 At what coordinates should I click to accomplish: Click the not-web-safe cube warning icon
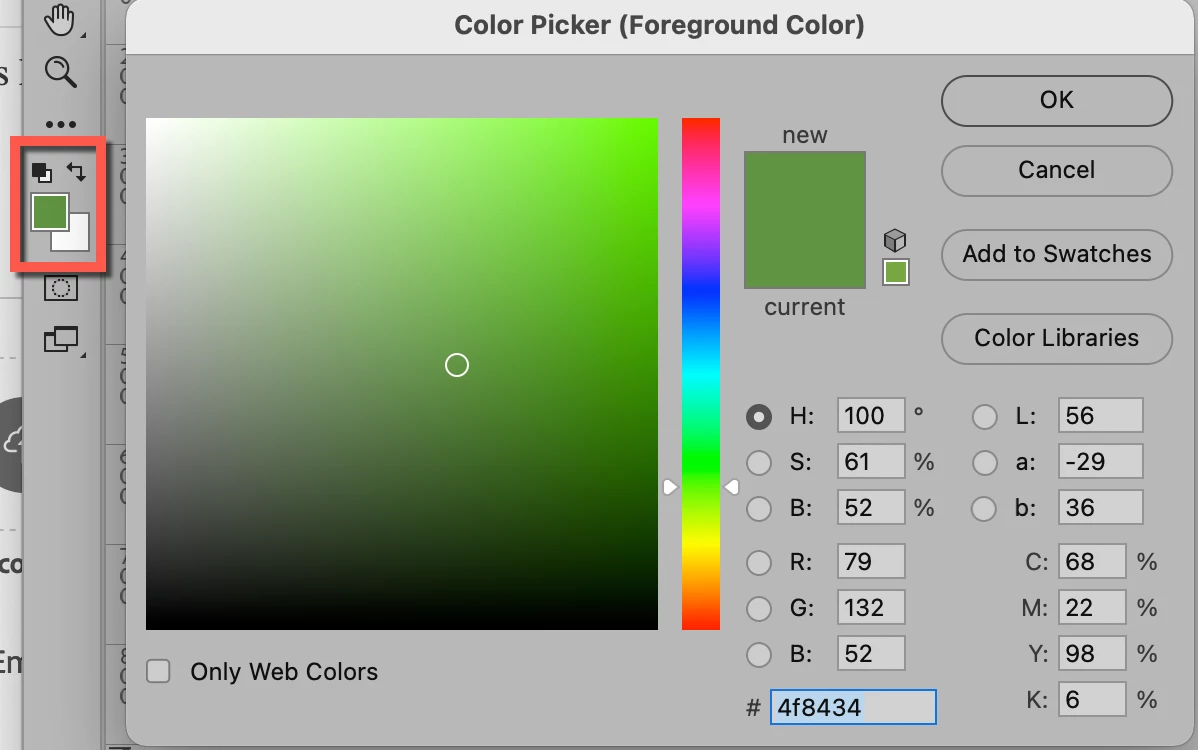click(x=895, y=241)
